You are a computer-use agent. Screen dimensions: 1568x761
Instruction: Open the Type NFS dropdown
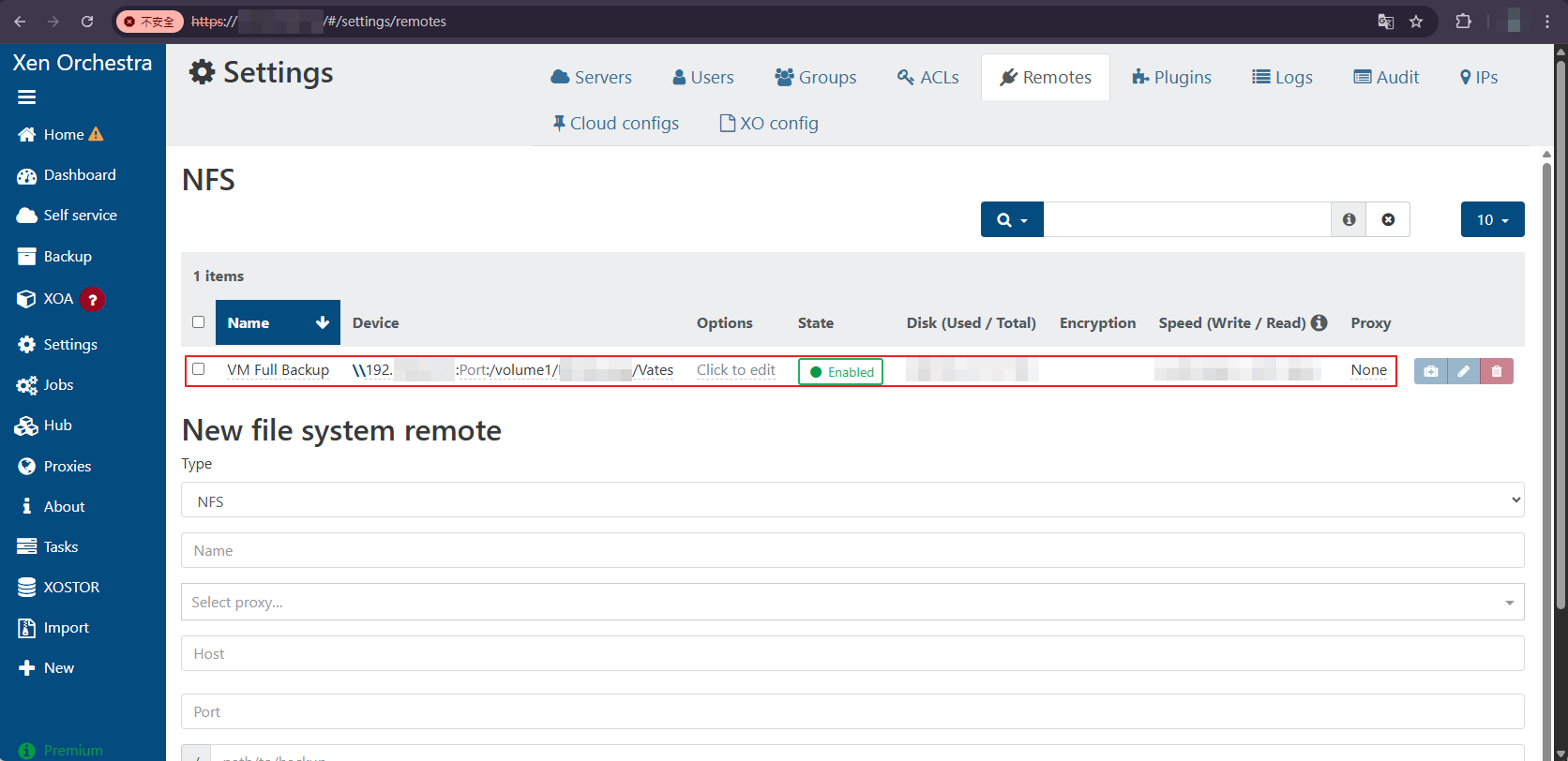pyautogui.click(x=852, y=500)
